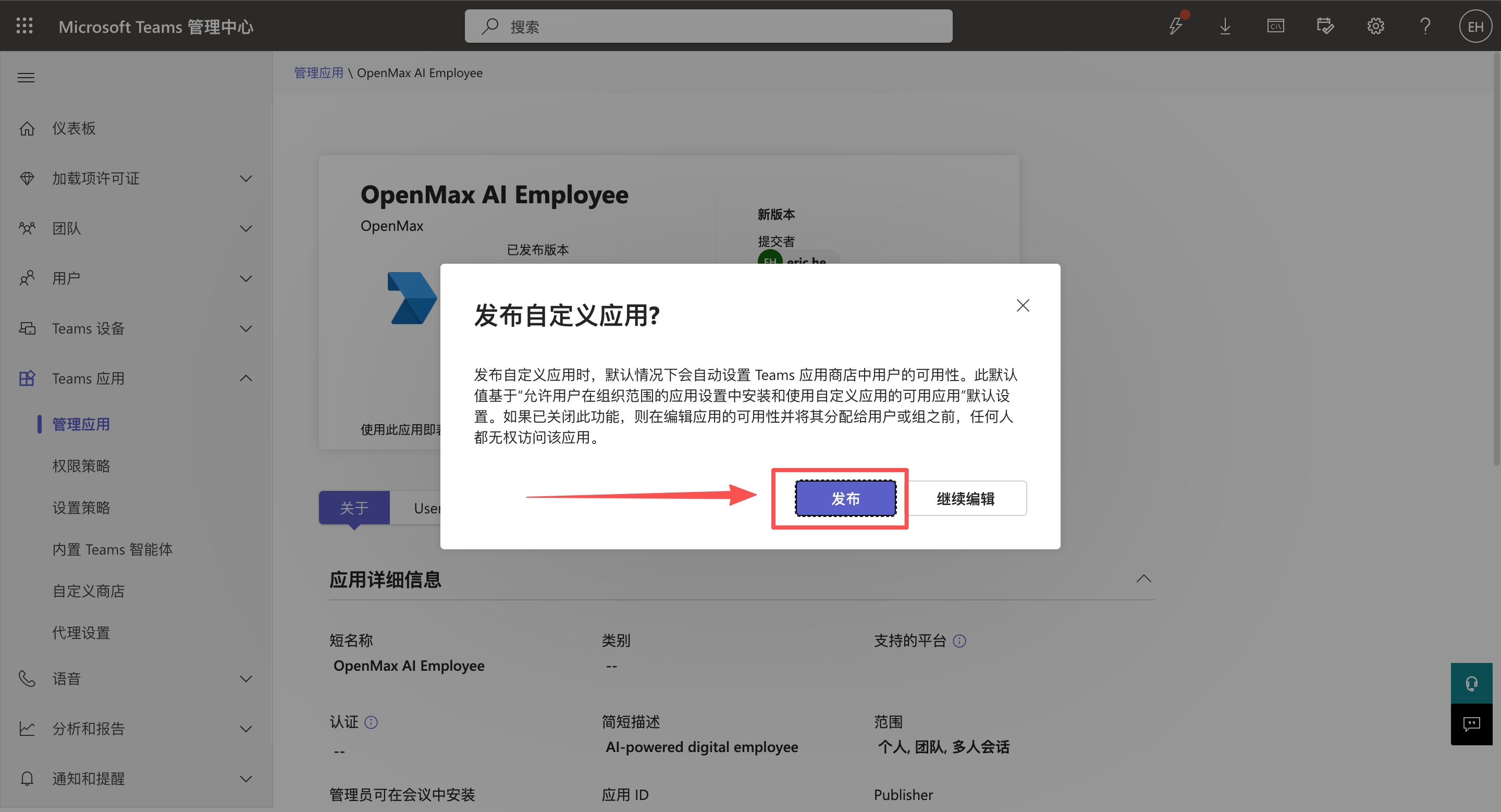Open the feedback chat widget

(x=1471, y=724)
